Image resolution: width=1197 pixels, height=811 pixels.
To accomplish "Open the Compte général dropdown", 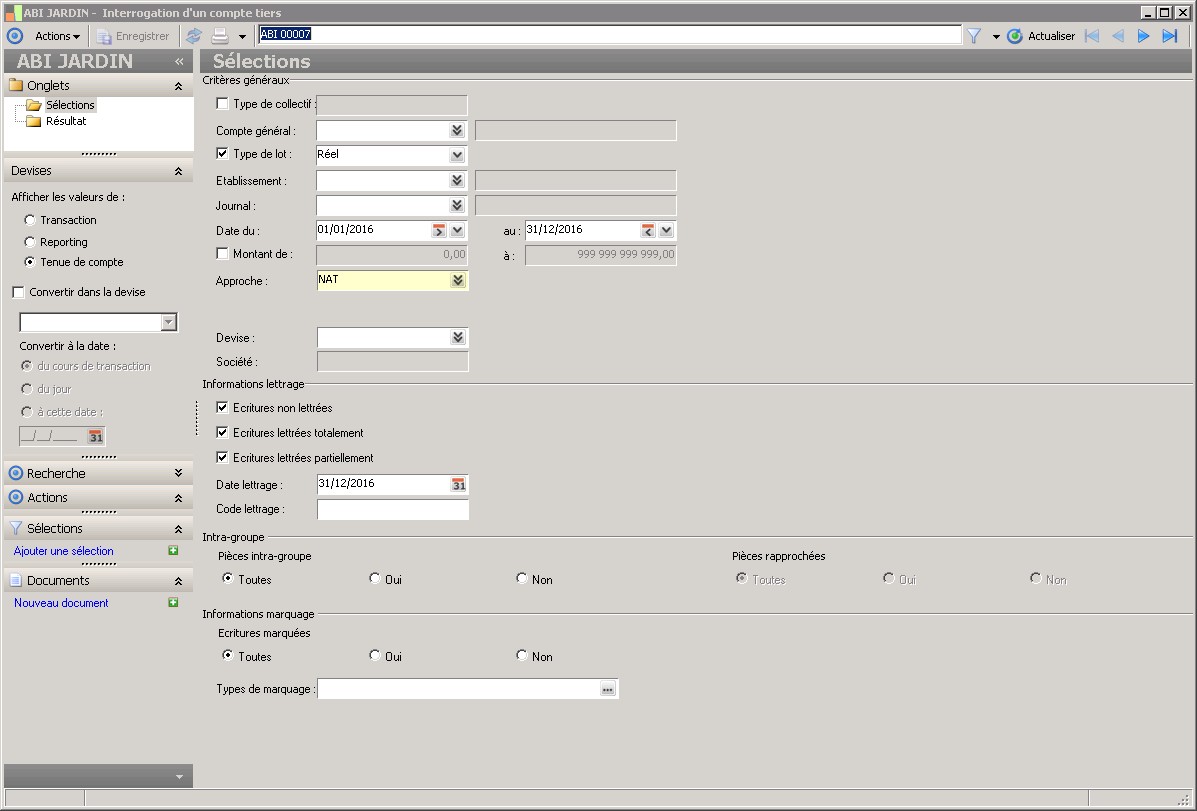I will pos(457,131).
